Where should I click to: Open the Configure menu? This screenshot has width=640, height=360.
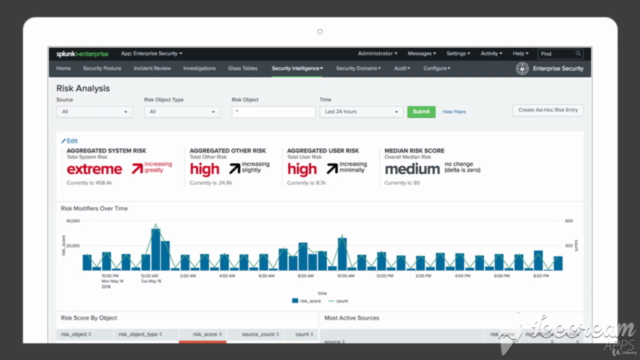click(437, 69)
